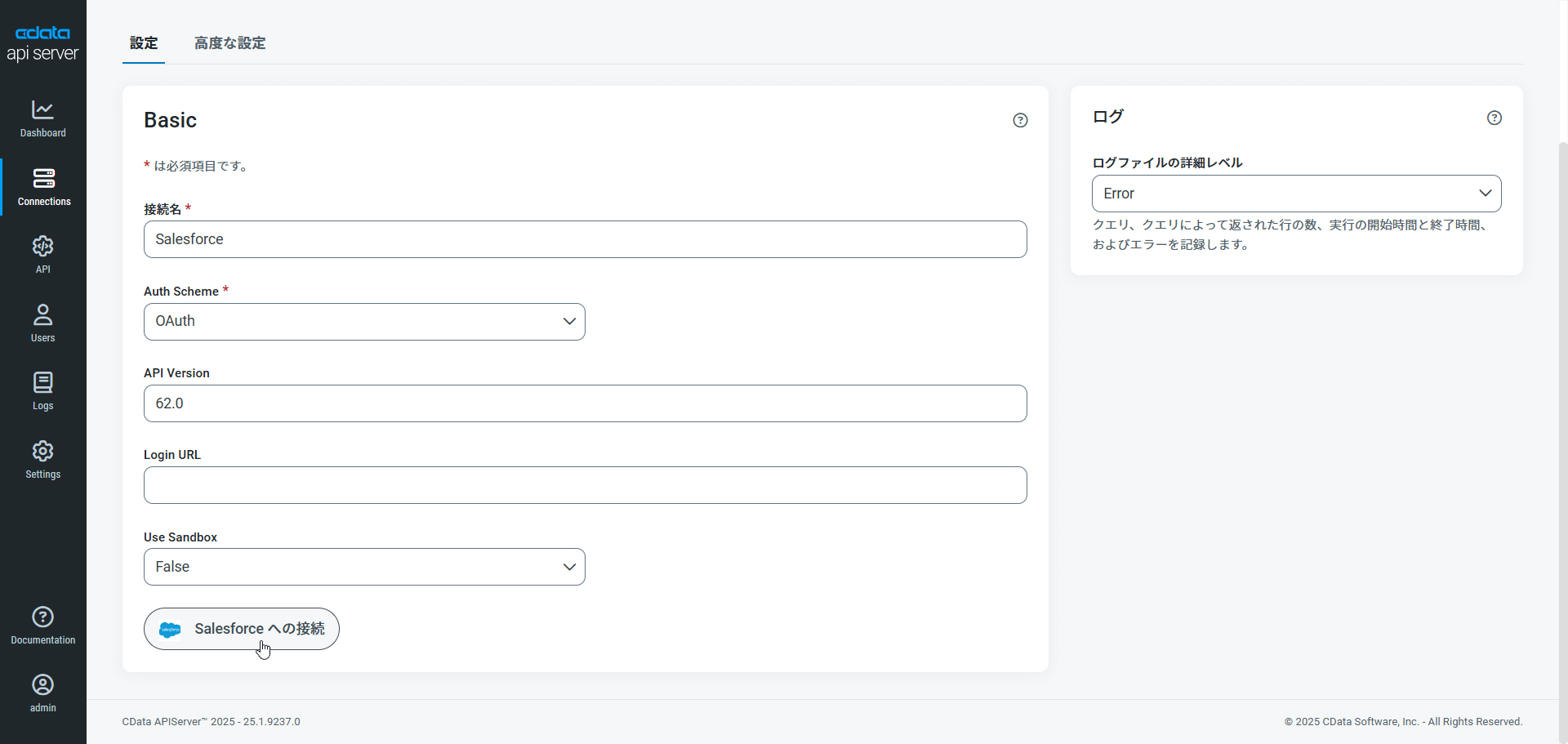Open the ログファイルの詳細レベル dropdown
The height and width of the screenshot is (744, 1568).
[1296, 194]
